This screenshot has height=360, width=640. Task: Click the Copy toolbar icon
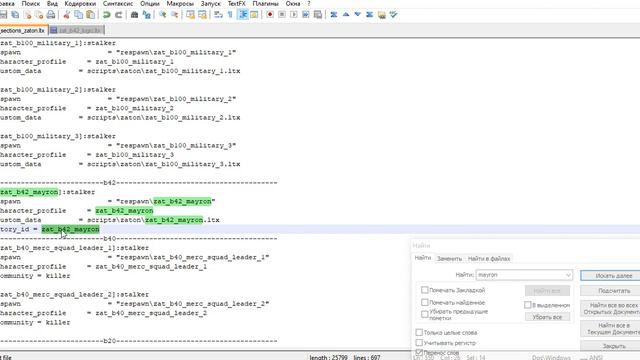[78, 15]
